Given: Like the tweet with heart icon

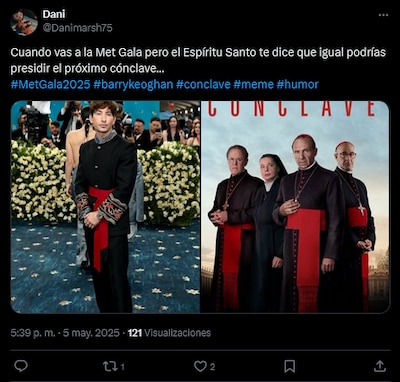Looking at the screenshot, I should pos(200,367).
